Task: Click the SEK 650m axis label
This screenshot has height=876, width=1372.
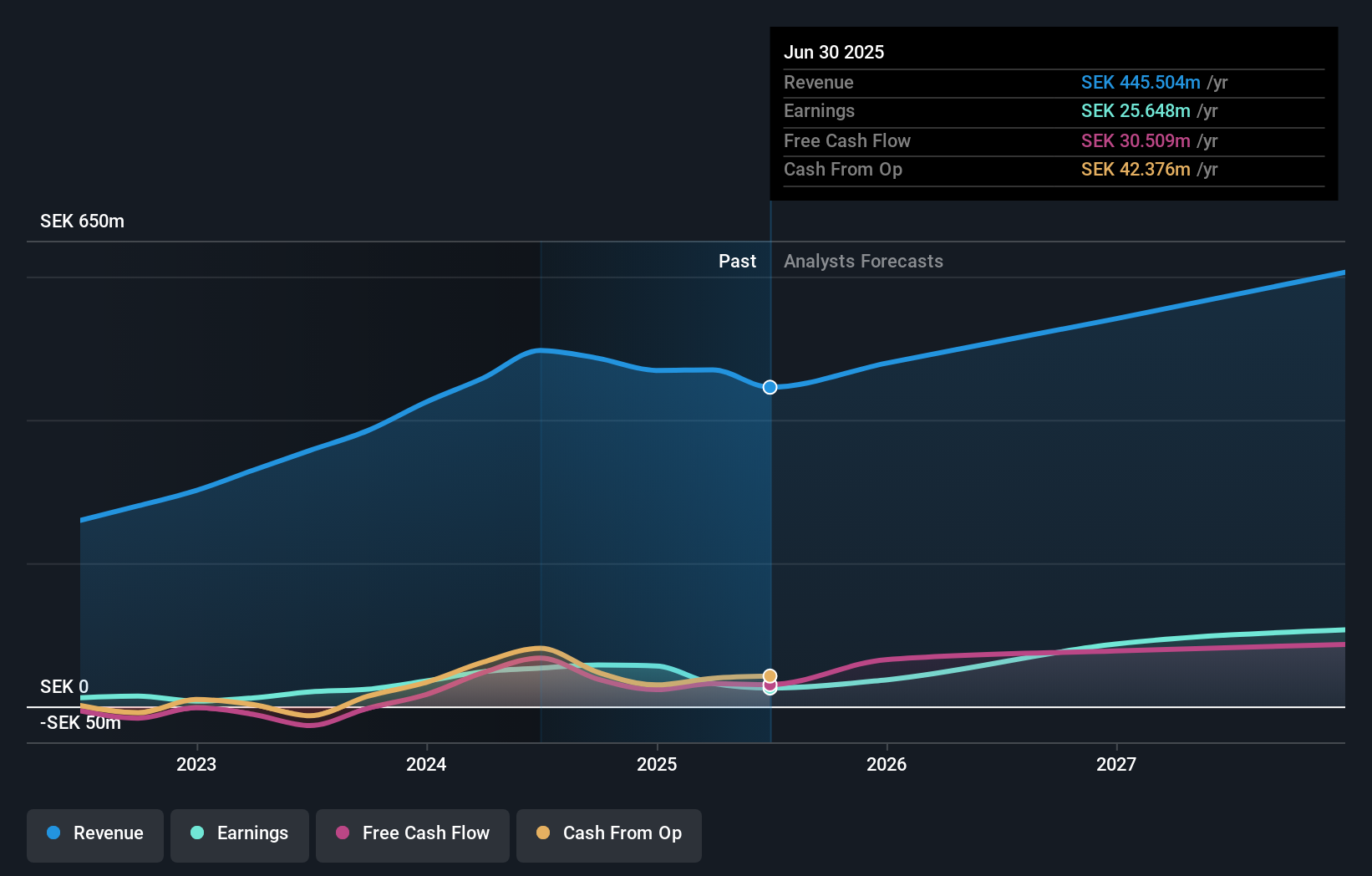Action: tap(82, 222)
